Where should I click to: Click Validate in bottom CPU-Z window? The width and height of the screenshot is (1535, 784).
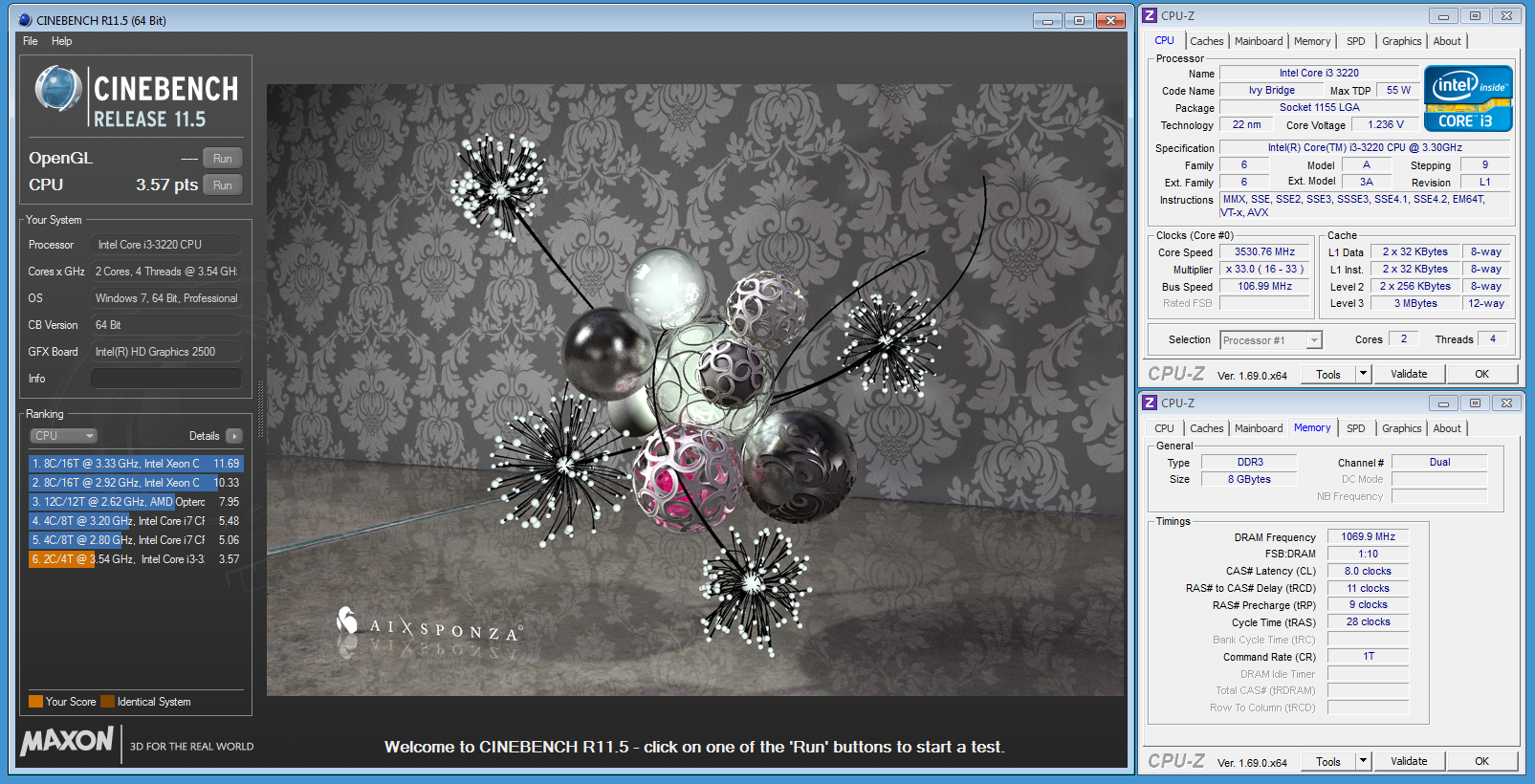(1409, 762)
